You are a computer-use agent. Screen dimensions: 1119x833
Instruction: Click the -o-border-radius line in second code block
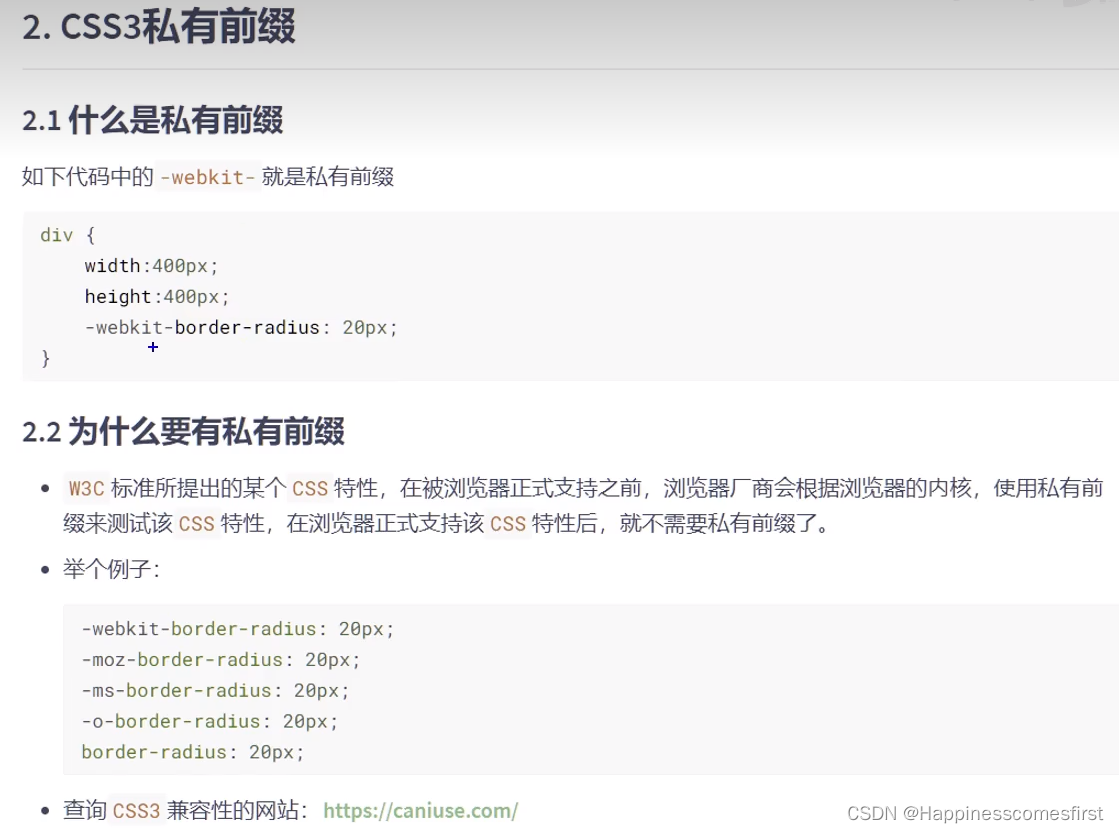point(205,721)
